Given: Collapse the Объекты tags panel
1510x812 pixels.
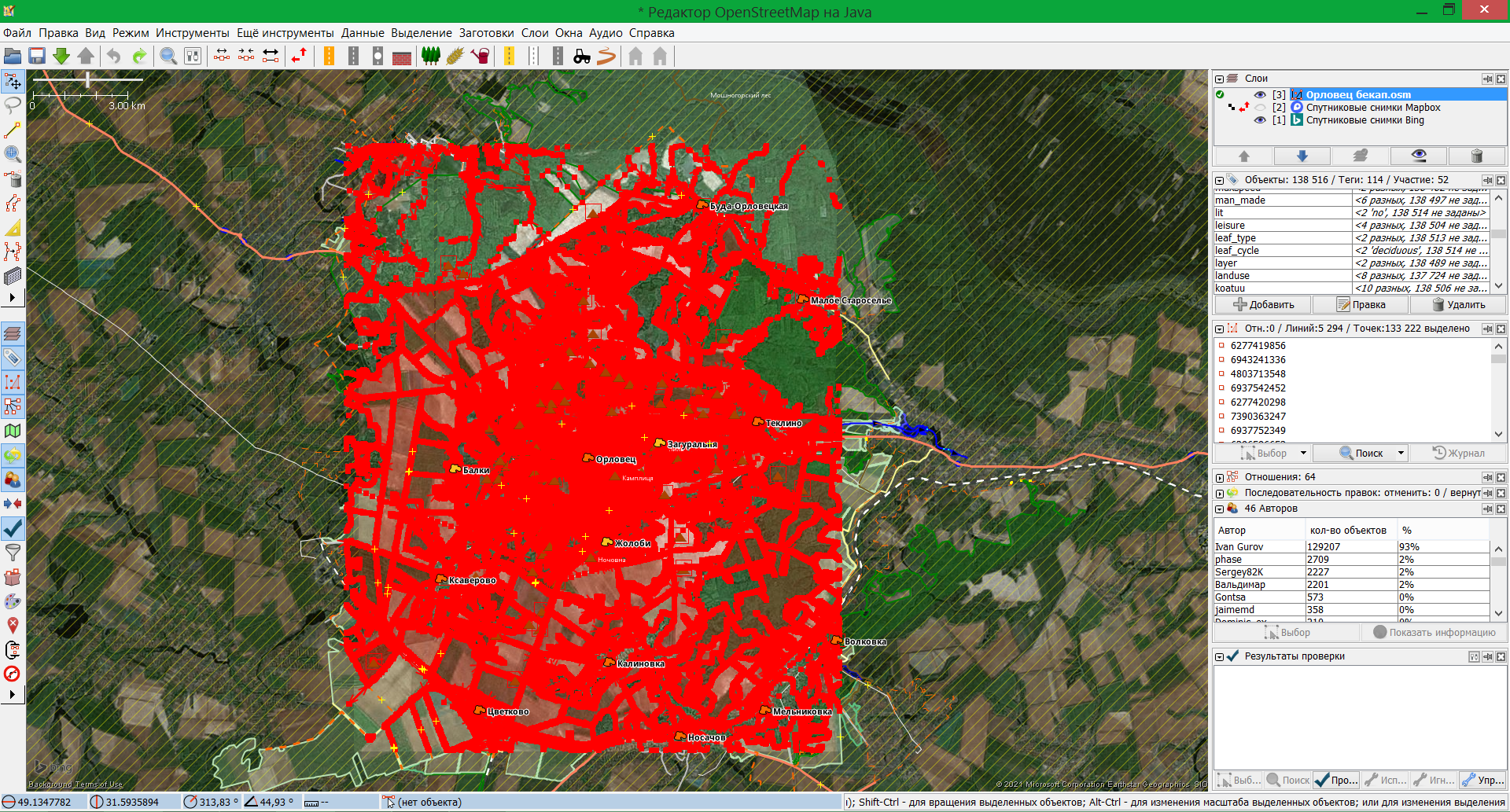Looking at the screenshot, I should pyautogui.click(x=1219, y=181).
